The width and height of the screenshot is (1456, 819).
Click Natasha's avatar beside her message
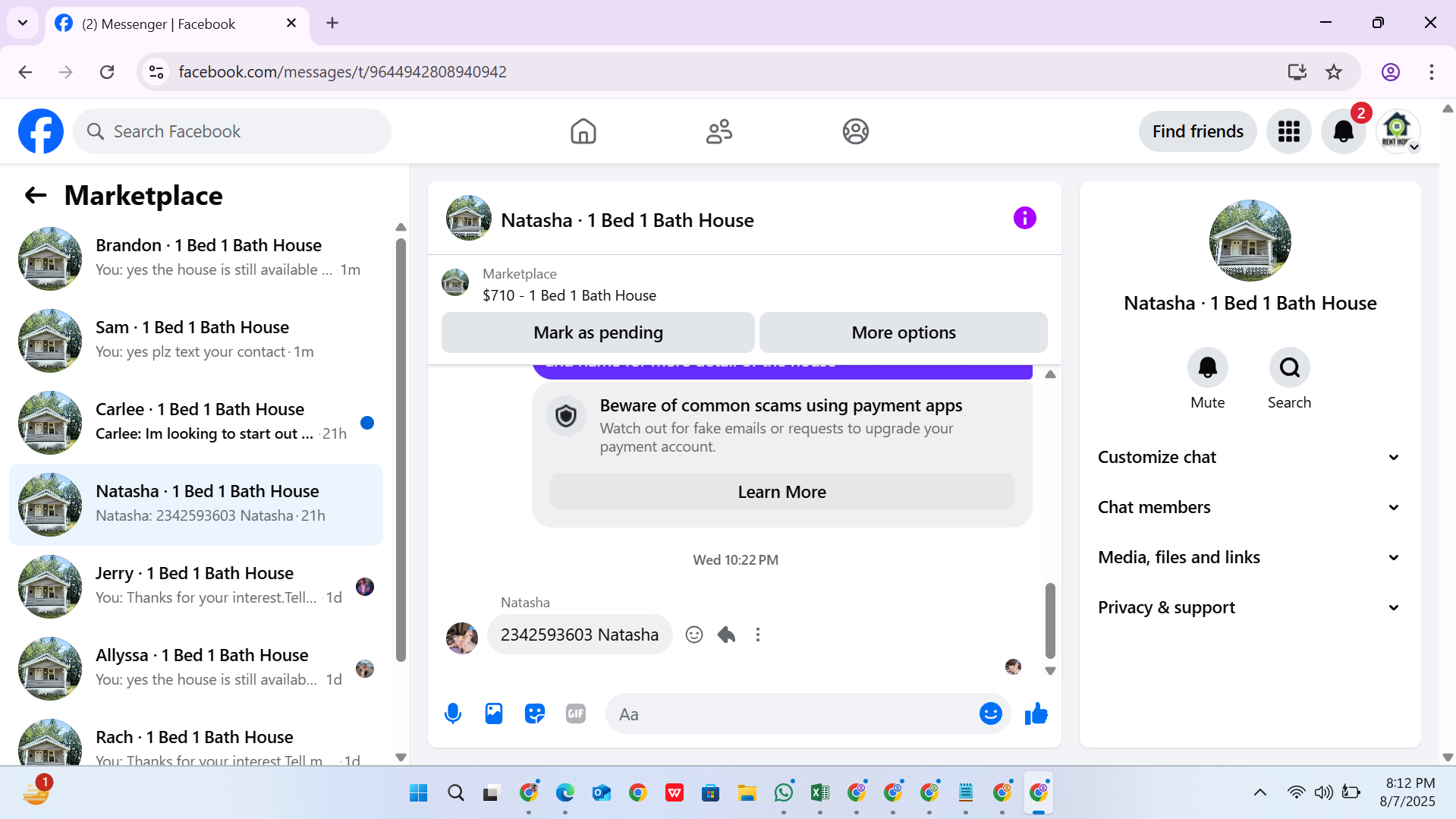coord(461,638)
